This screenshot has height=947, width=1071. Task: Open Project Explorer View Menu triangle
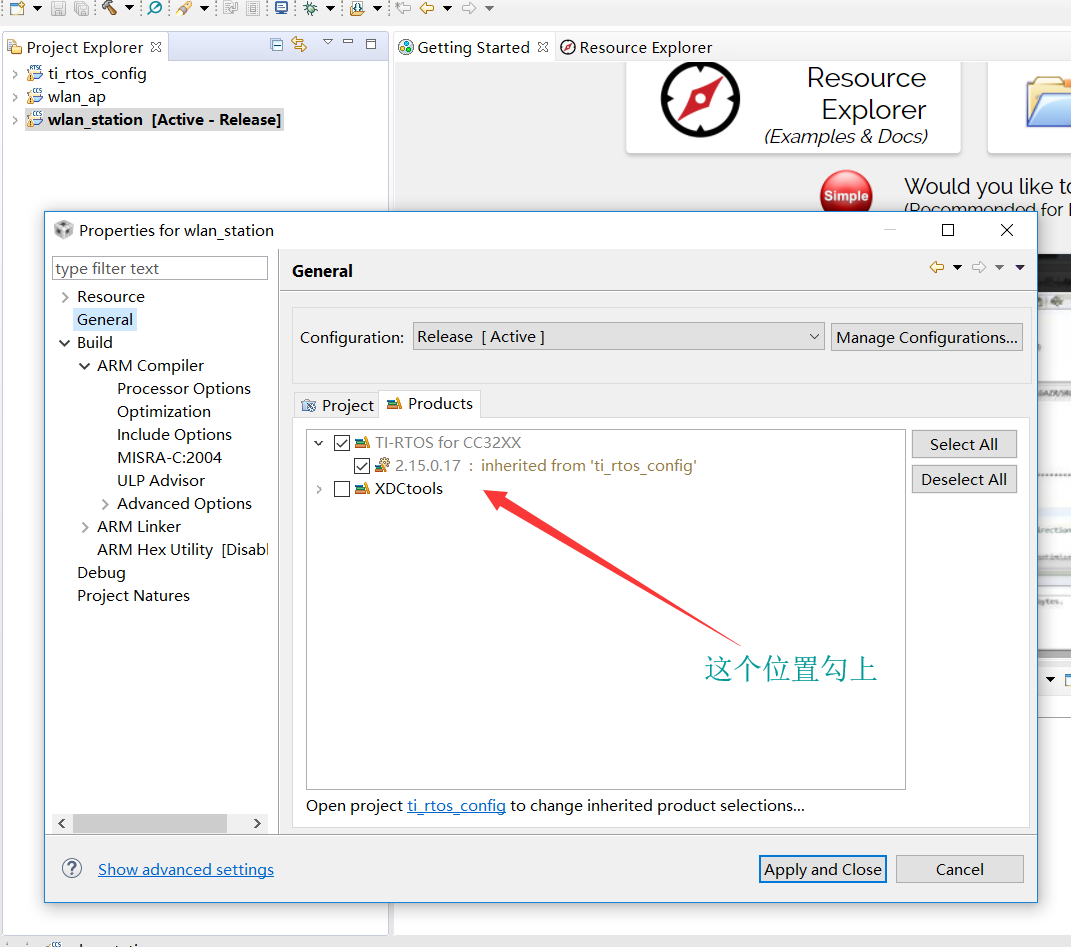328,42
